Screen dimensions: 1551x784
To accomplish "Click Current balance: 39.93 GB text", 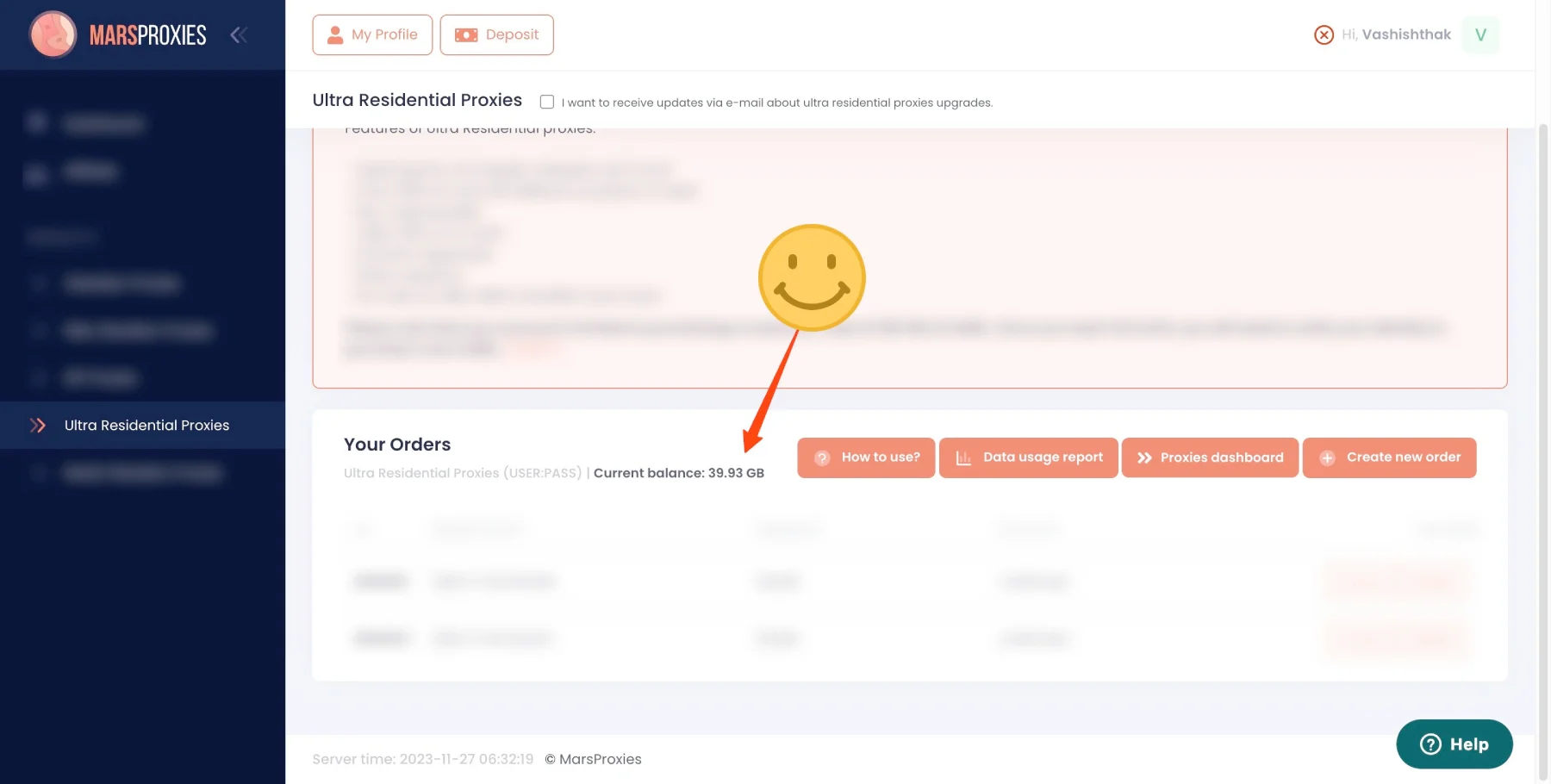I will pos(679,473).
